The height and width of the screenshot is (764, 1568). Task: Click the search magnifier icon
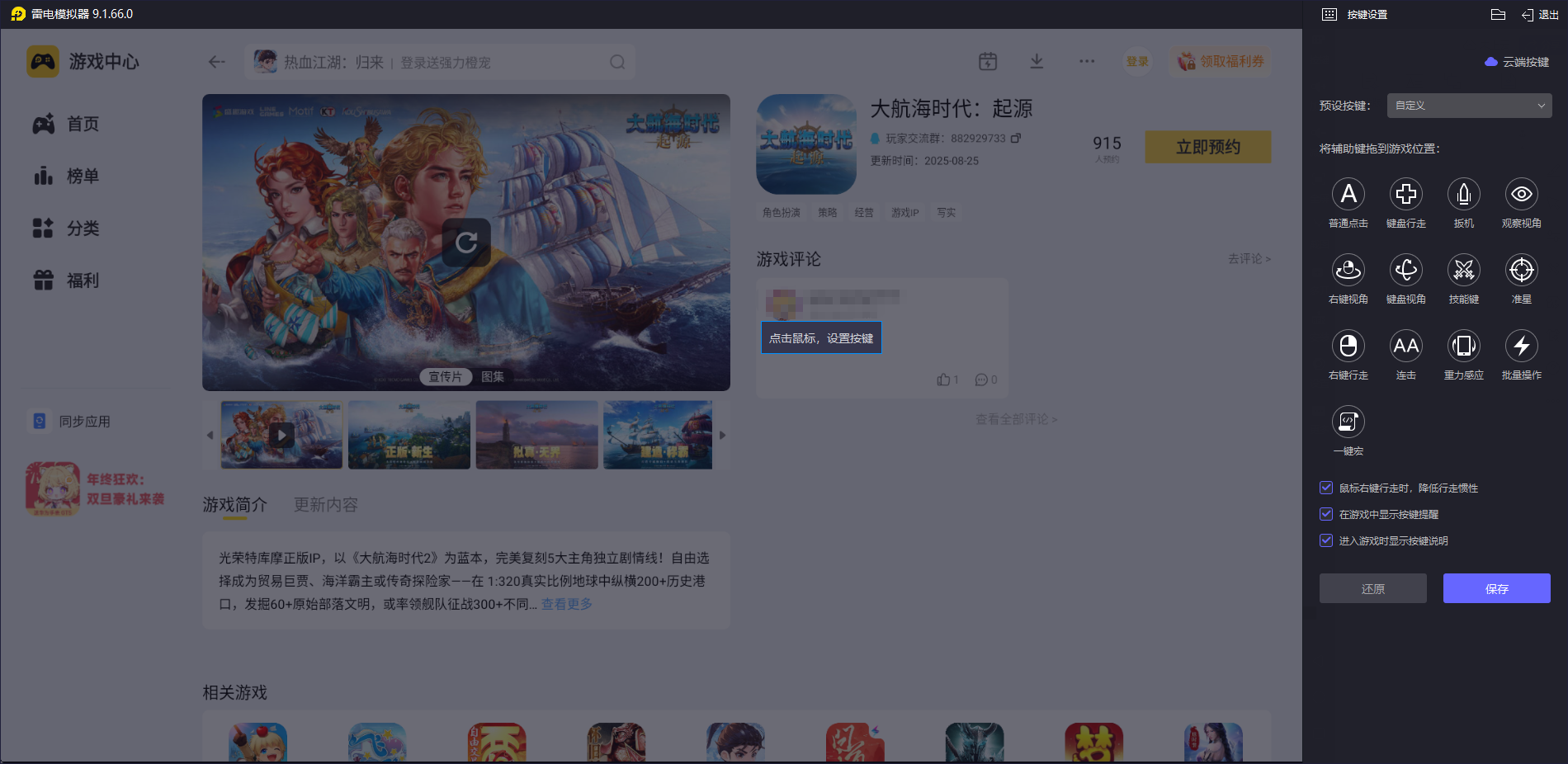(617, 62)
